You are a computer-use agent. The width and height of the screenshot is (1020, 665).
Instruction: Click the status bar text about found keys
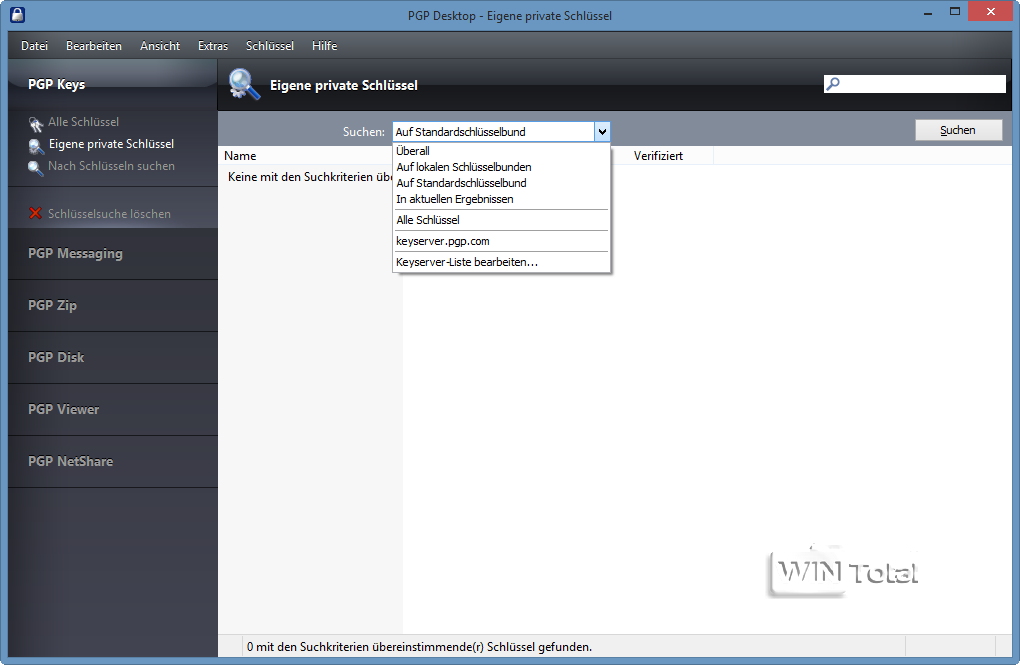(420, 647)
